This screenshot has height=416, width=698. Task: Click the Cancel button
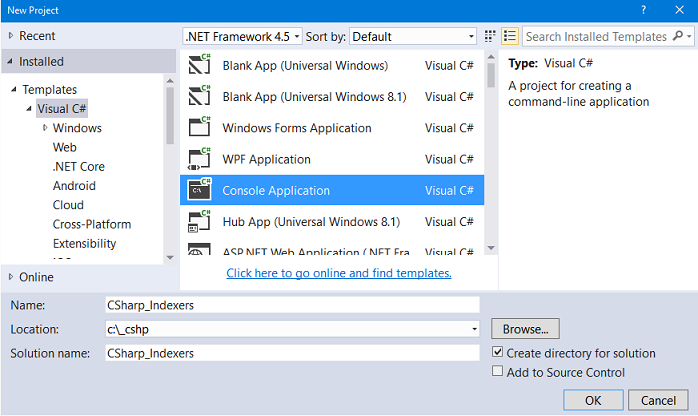(x=658, y=400)
